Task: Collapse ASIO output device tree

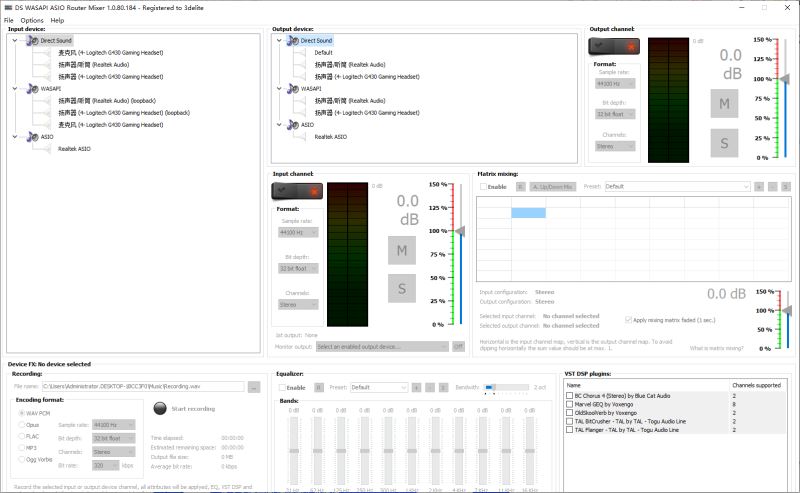Action: tap(279, 125)
